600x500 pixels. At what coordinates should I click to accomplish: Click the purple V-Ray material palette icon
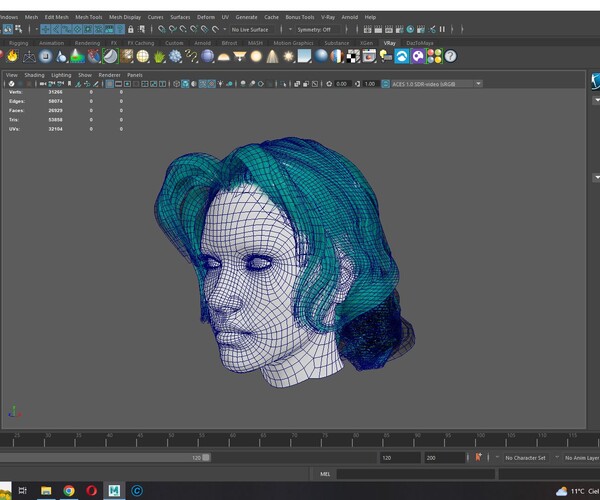point(418,56)
